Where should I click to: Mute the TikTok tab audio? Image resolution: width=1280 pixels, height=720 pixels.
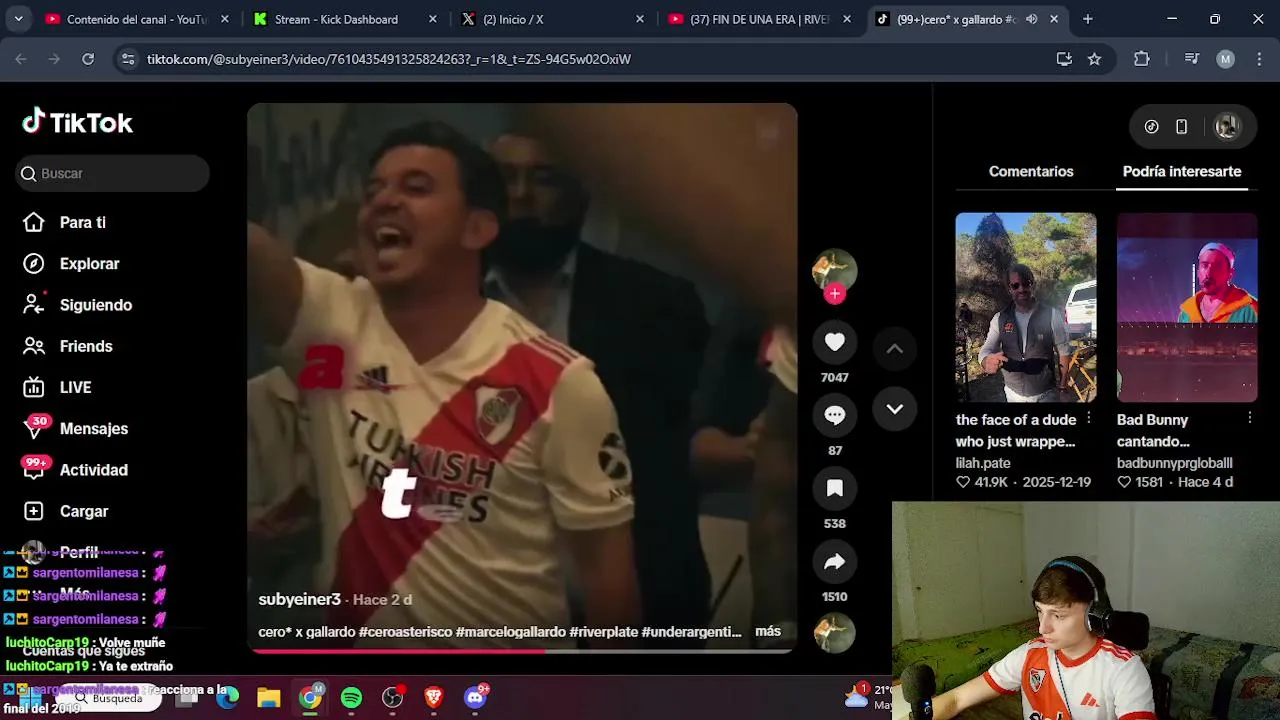[1031, 19]
